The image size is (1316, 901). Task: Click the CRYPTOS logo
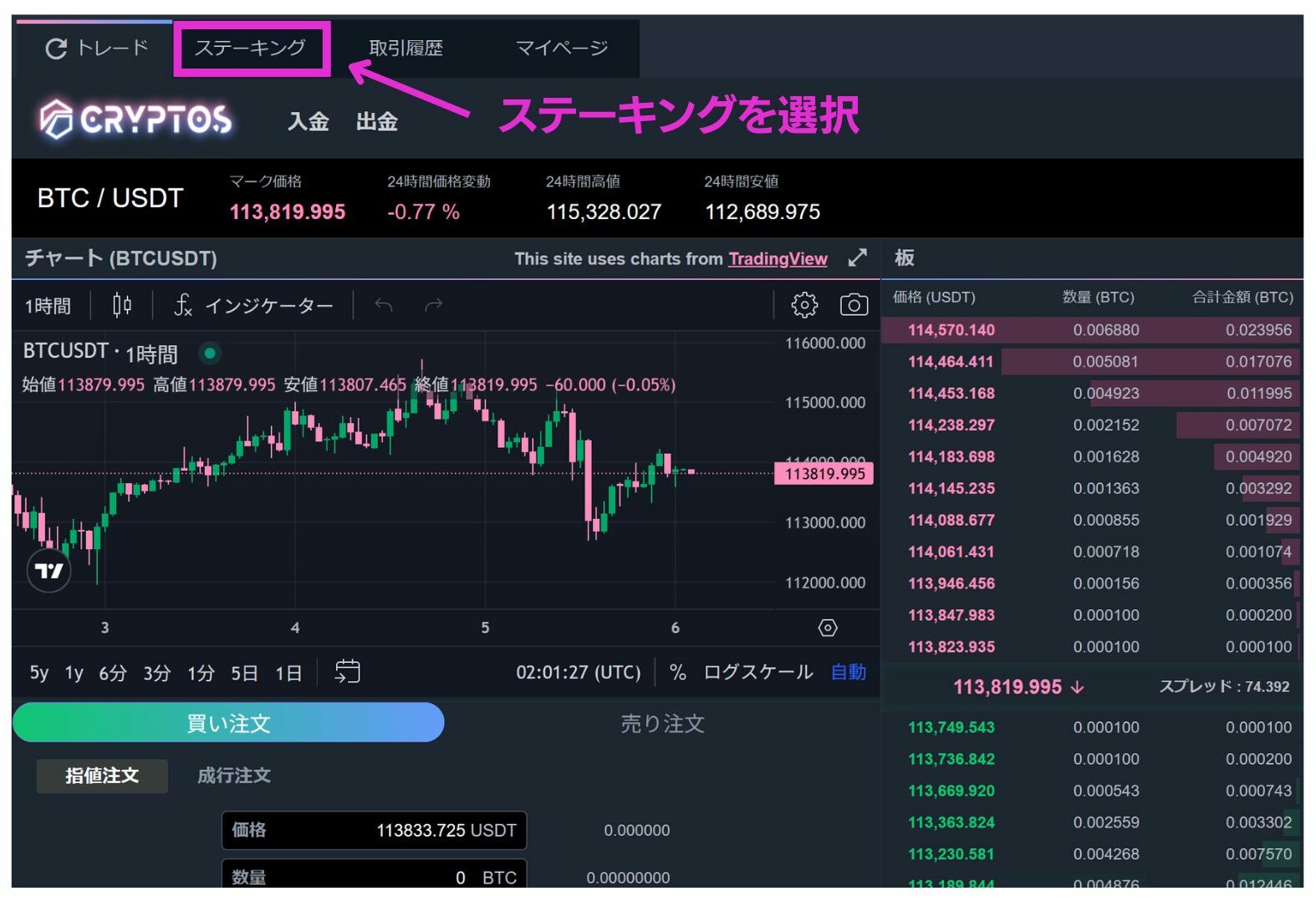point(135,119)
